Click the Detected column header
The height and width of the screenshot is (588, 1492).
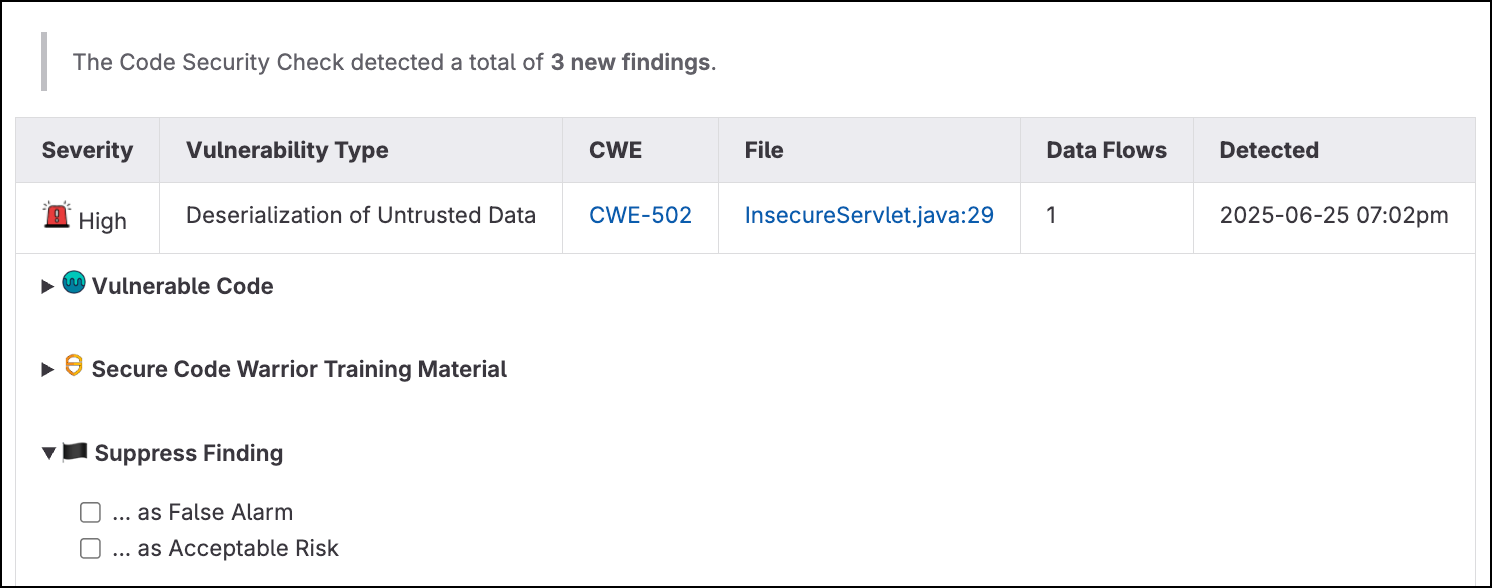1269,150
